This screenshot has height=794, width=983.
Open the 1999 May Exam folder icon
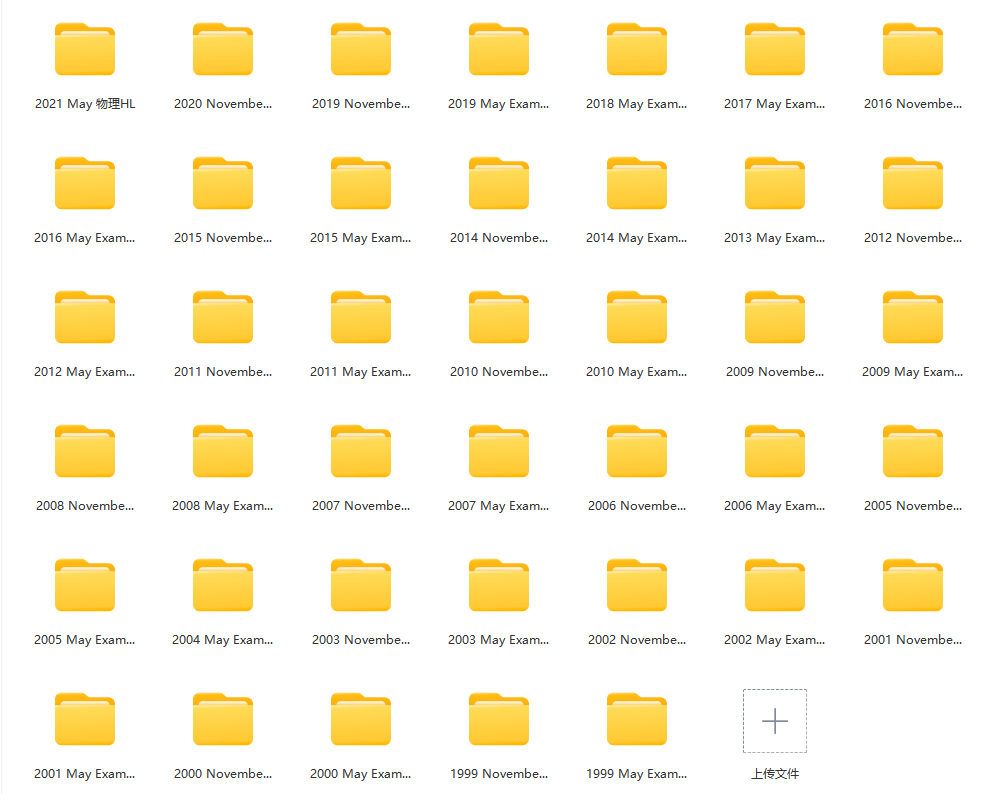pos(636,719)
